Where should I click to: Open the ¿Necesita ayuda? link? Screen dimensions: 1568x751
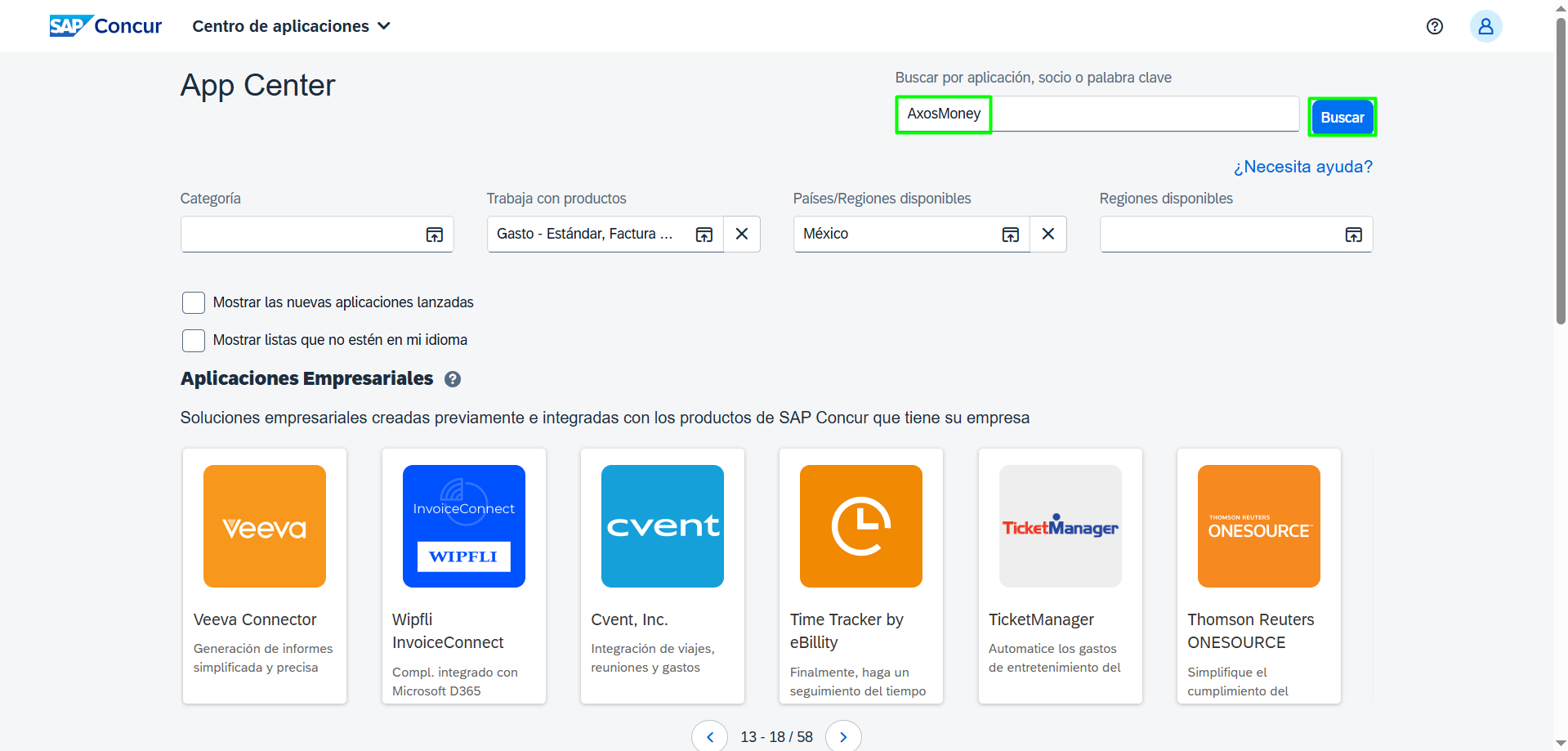click(x=1302, y=167)
